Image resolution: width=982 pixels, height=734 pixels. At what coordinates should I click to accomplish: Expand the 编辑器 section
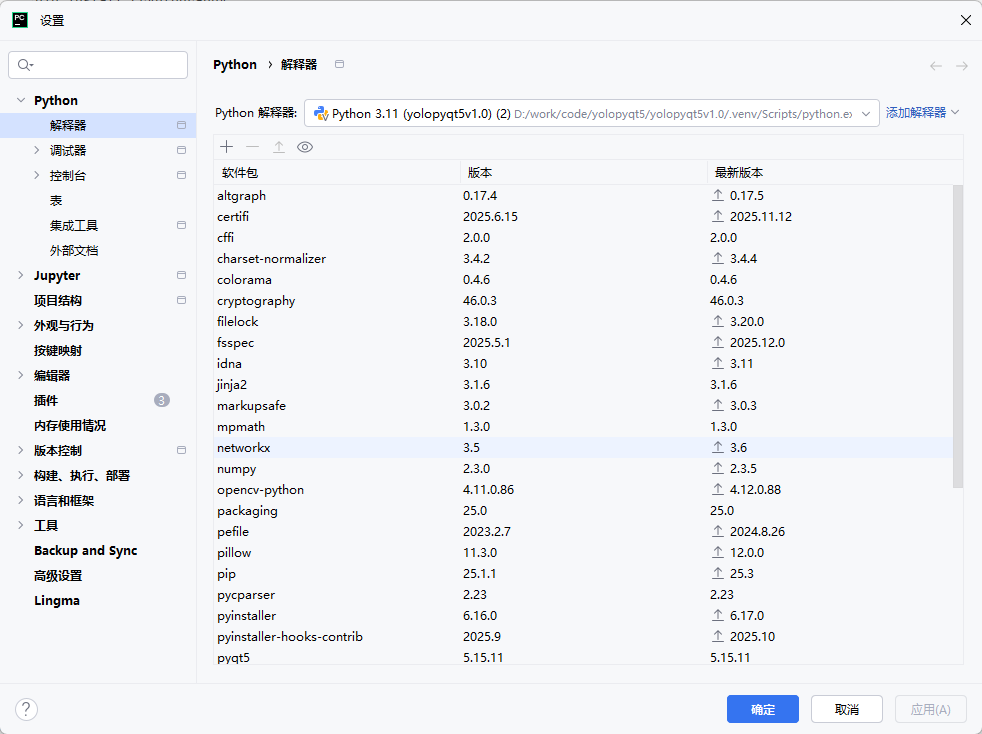(21, 375)
